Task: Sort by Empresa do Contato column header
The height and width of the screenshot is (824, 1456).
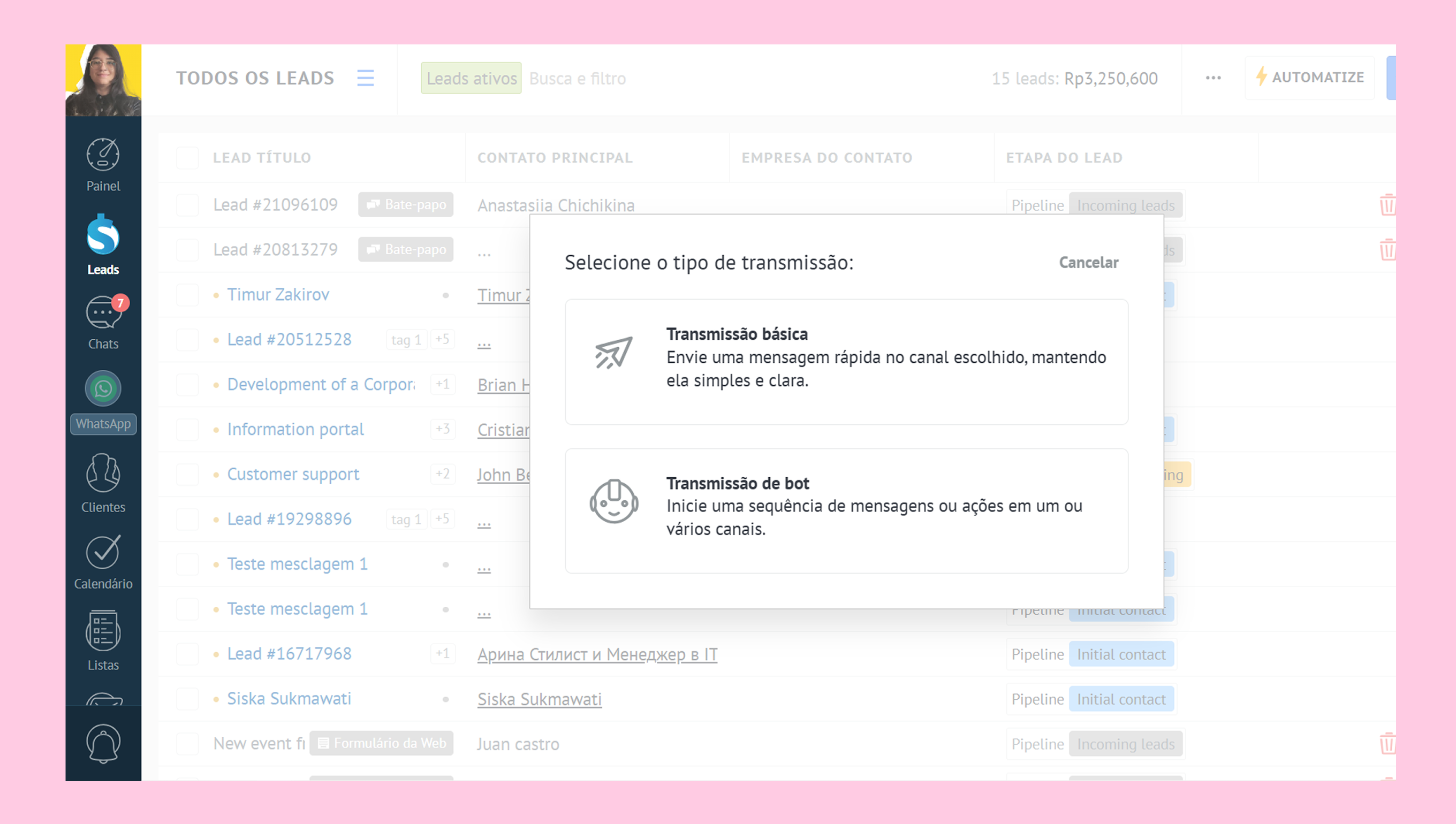Action: click(826, 158)
